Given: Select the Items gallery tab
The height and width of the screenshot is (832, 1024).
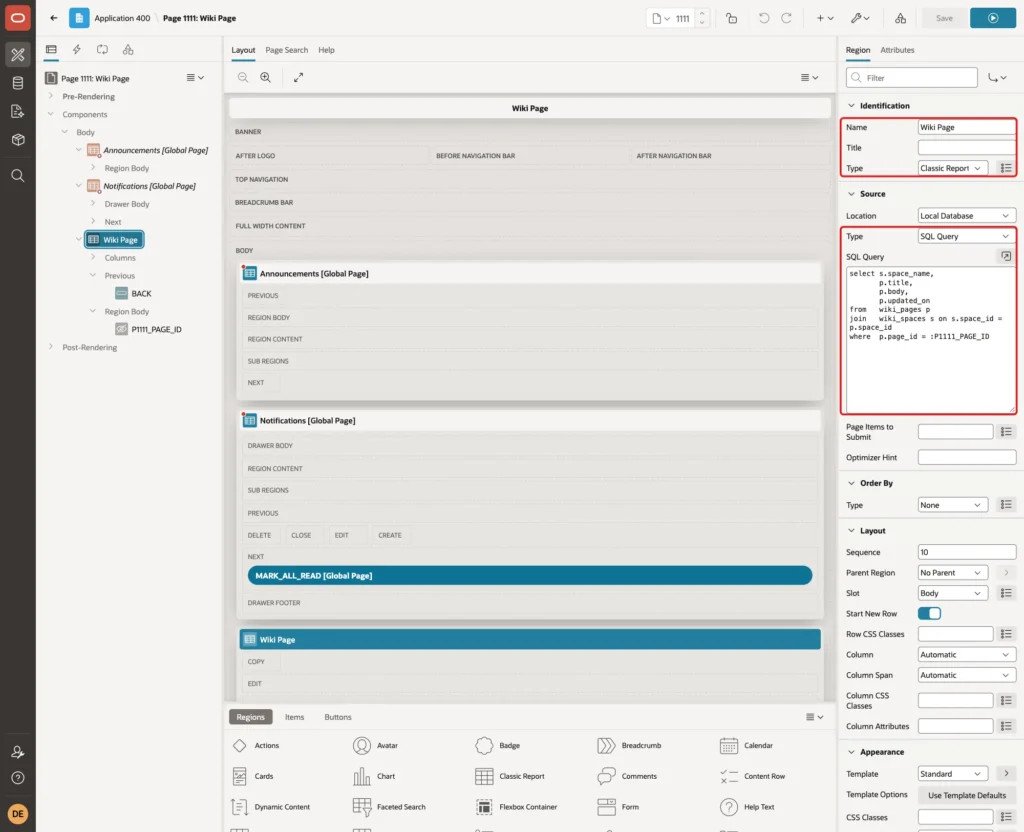Looking at the screenshot, I should pos(295,717).
